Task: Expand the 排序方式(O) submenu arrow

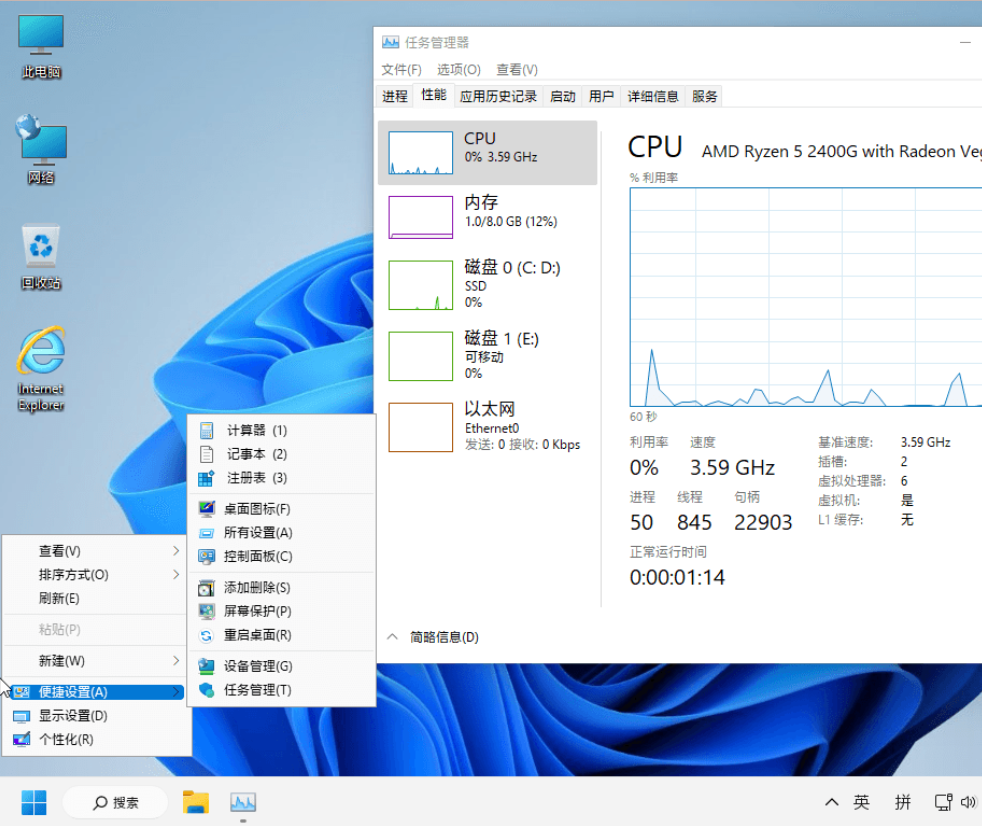Action: [176, 574]
